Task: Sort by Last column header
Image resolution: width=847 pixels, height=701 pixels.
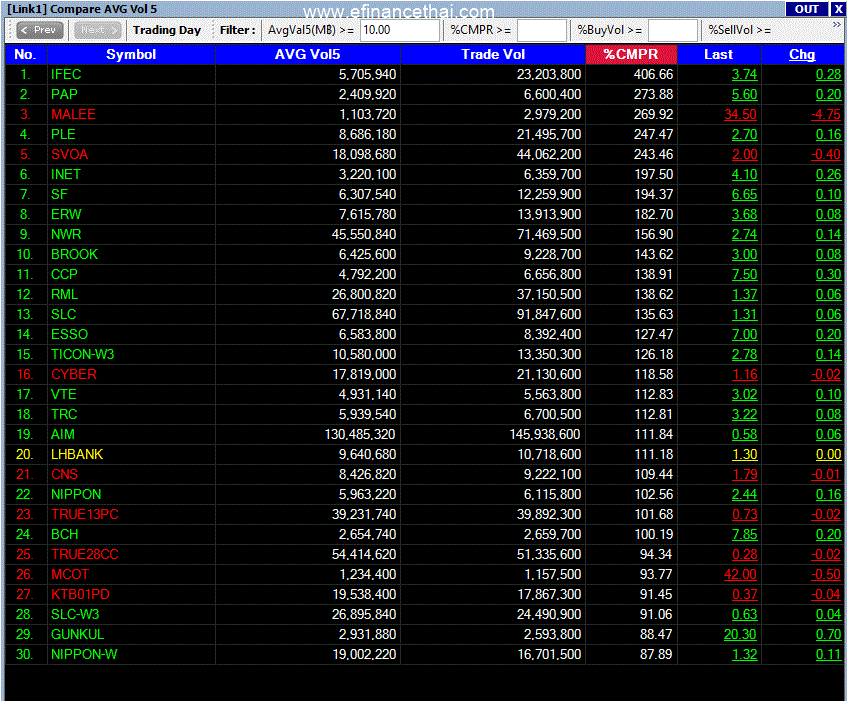Action: [x=718, y=55]
